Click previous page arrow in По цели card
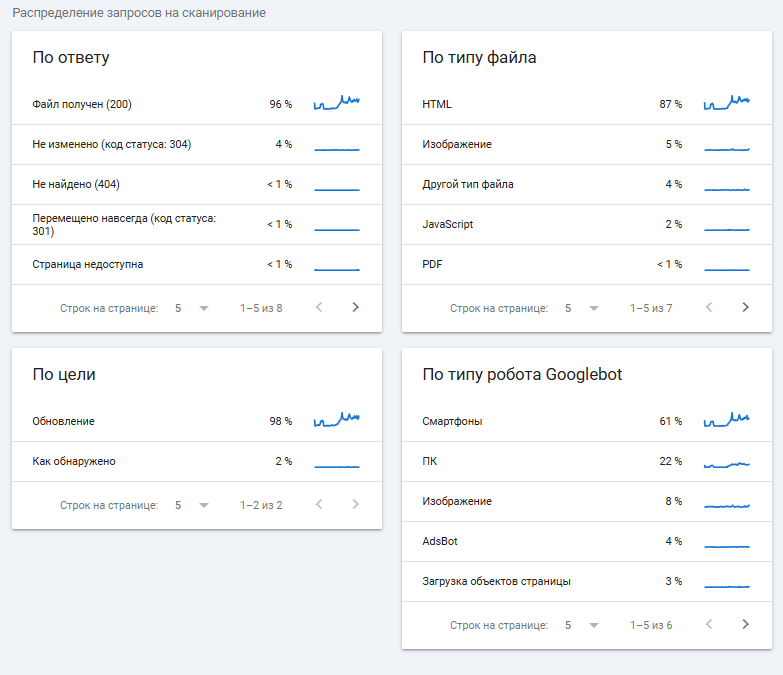This screenshot has height=675, width=783. point(319,505)
